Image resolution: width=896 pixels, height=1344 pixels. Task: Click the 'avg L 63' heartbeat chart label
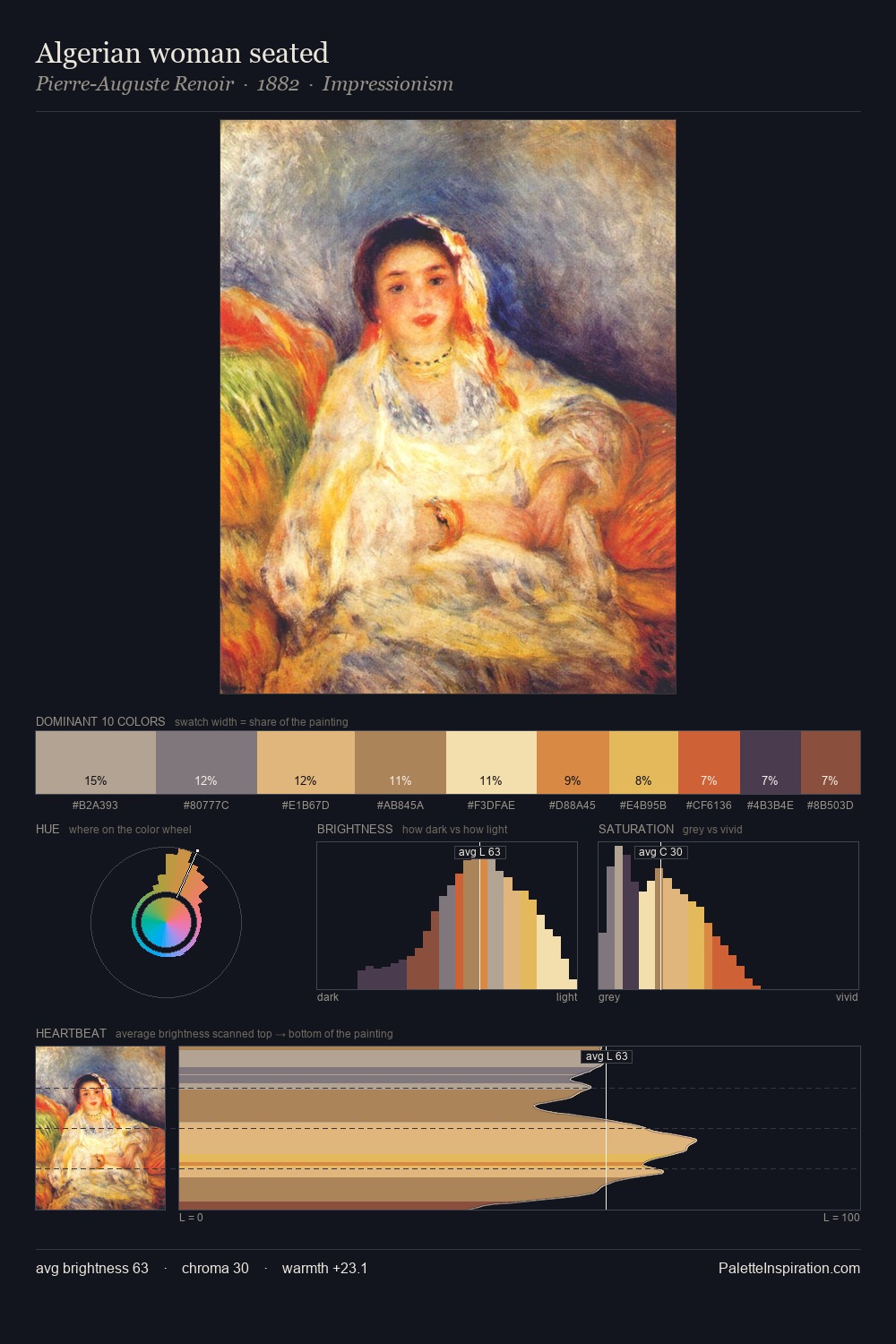[607, 1056]
